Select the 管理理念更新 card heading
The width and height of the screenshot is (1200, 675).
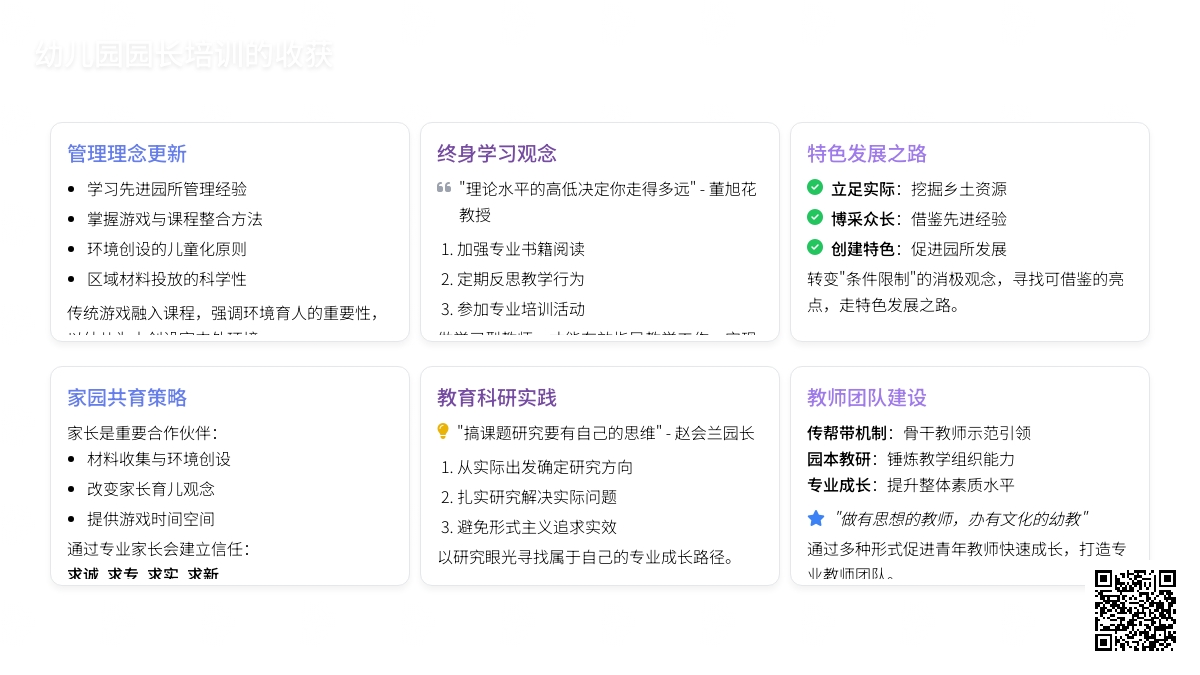127,154
